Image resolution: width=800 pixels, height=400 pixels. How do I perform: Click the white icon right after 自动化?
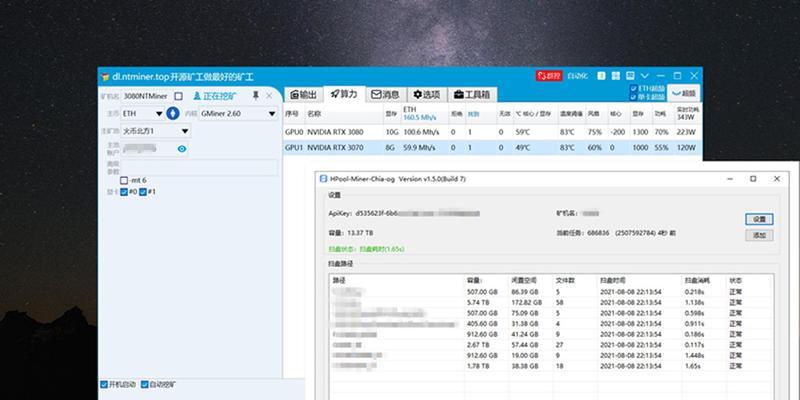tap(601, 76)
